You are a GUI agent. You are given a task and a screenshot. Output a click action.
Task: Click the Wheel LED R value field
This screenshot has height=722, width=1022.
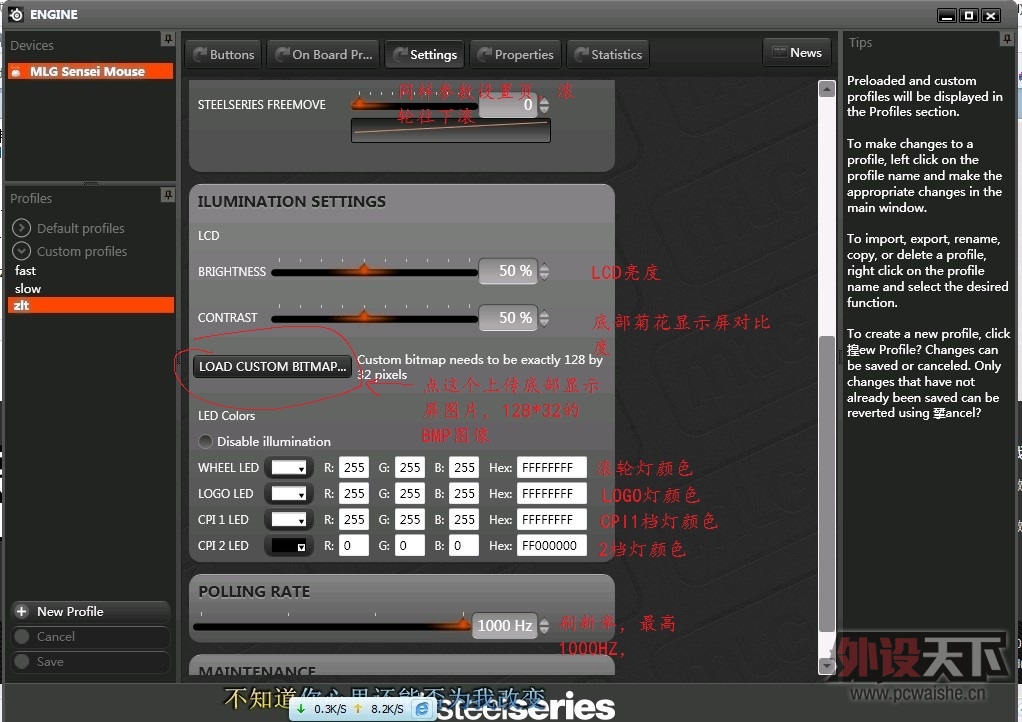354,467
